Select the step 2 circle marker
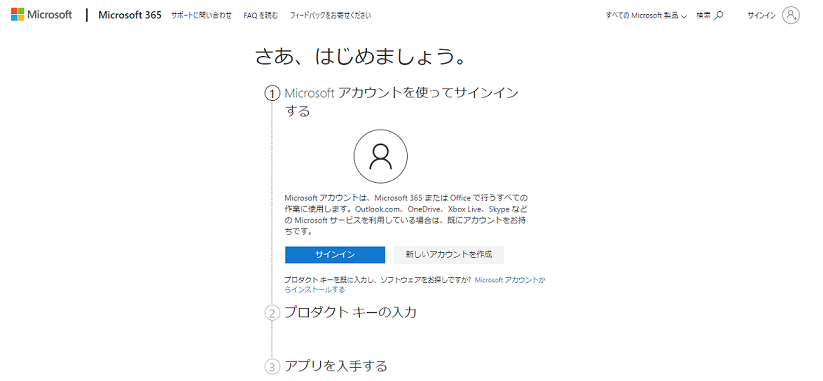The height and width of the screenshot is (381, 823). [272, 313]
